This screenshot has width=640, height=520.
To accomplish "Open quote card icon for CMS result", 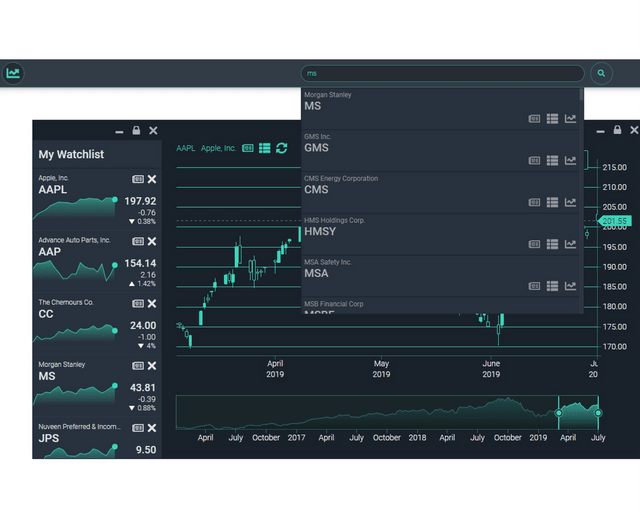I will (534, 202).
